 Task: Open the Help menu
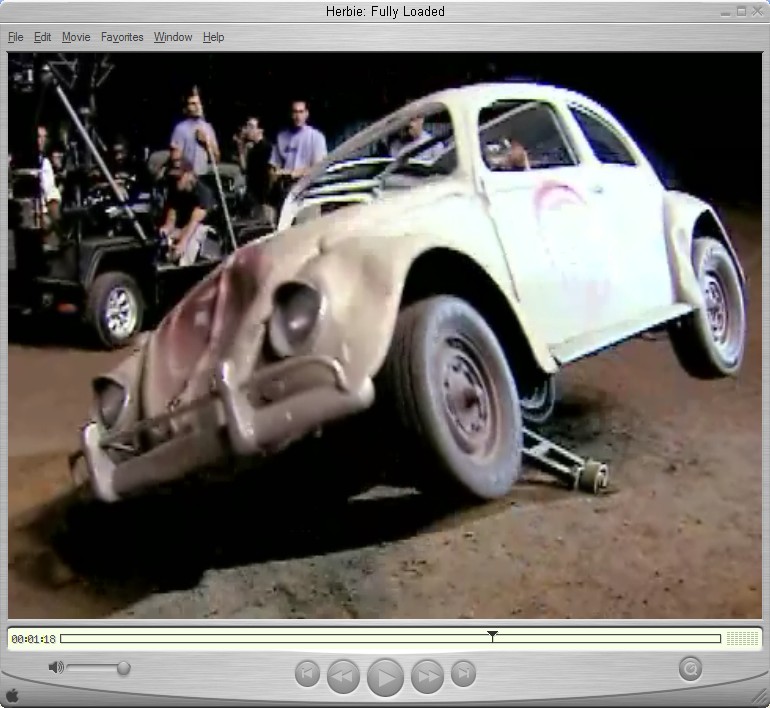tap(214, 37)
